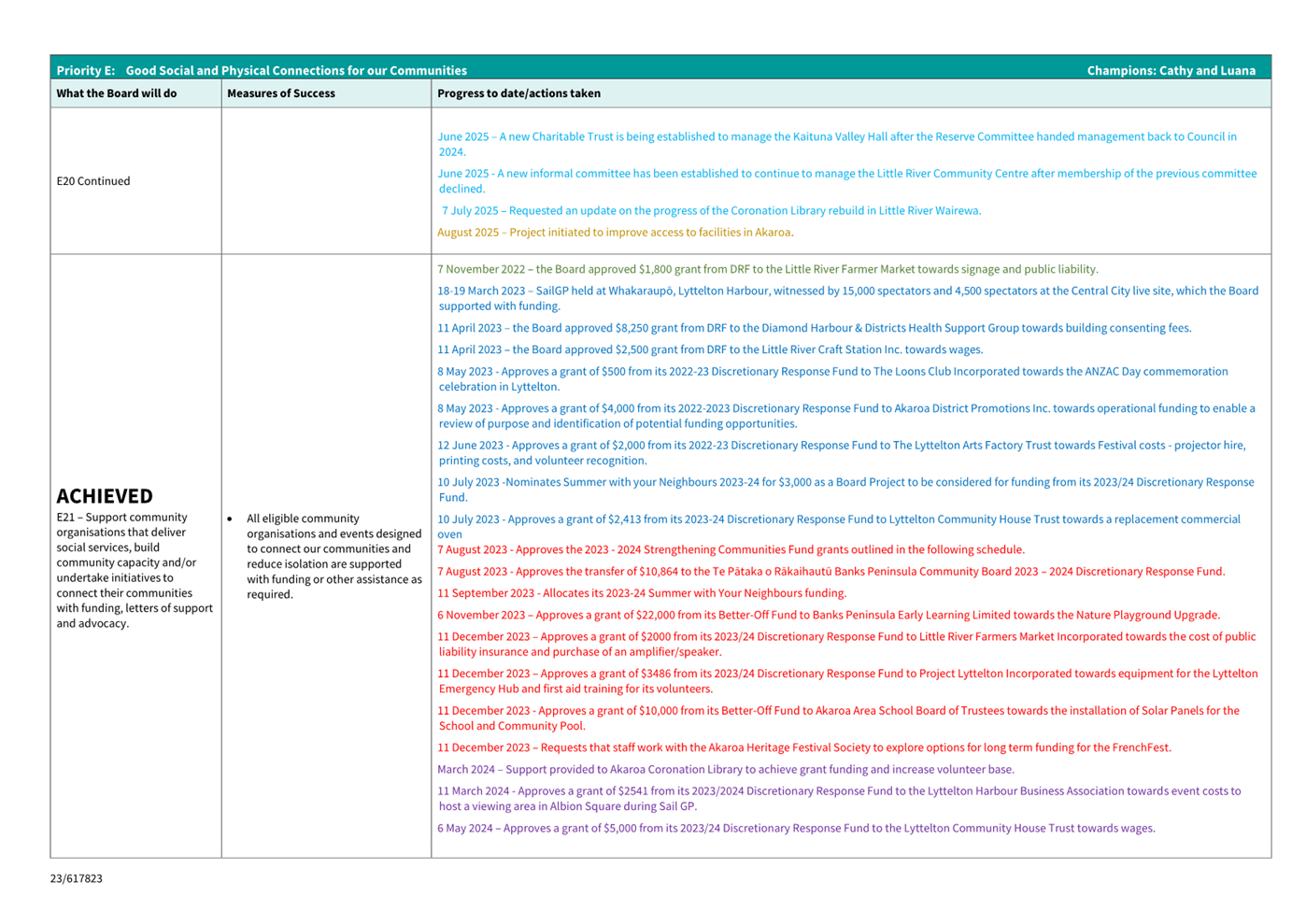This screenshot has height=924, width=1306.
Task: Click the bullet point in Measures of Success
Action: [230, 519]
